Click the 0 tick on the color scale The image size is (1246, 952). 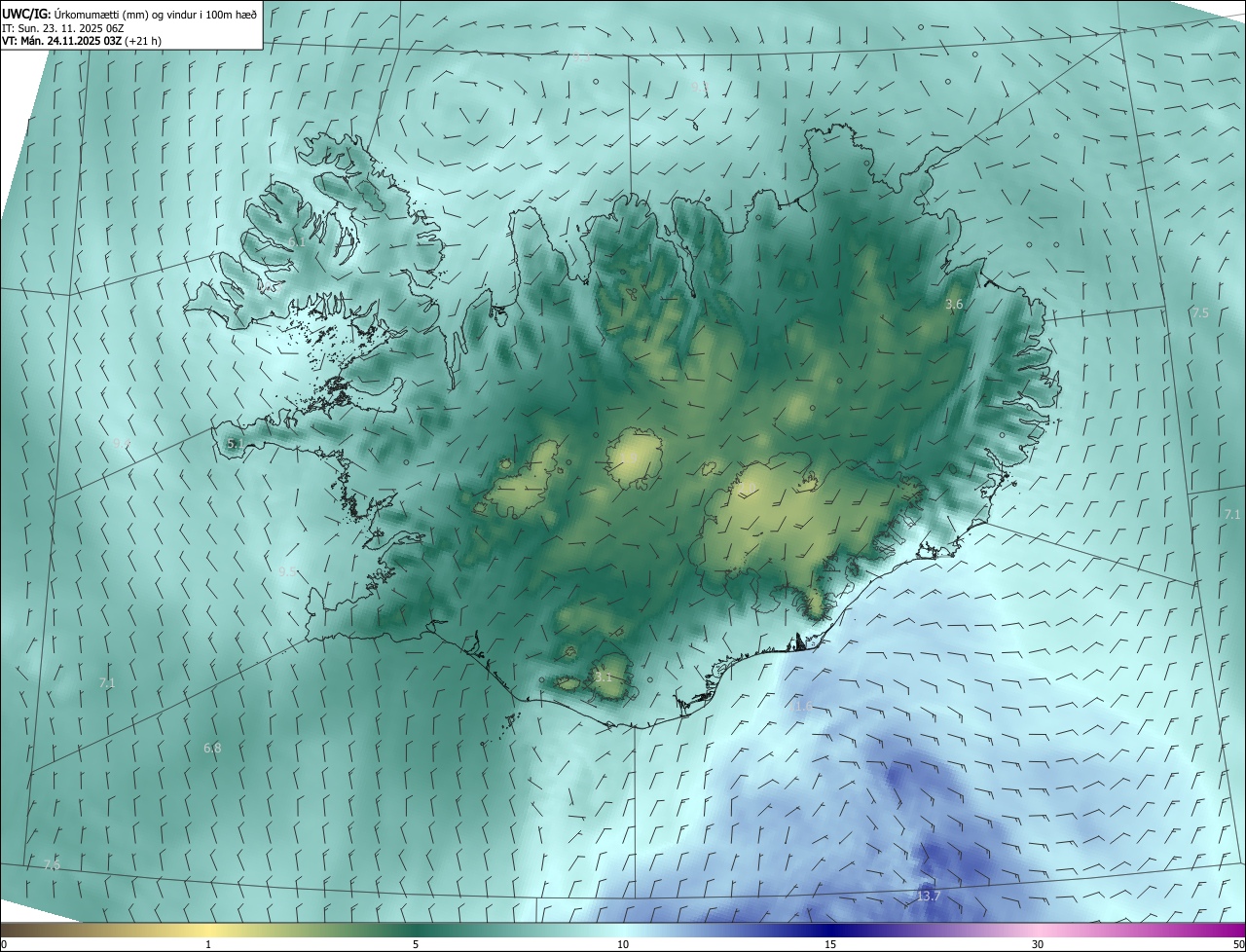coord(4,944)
